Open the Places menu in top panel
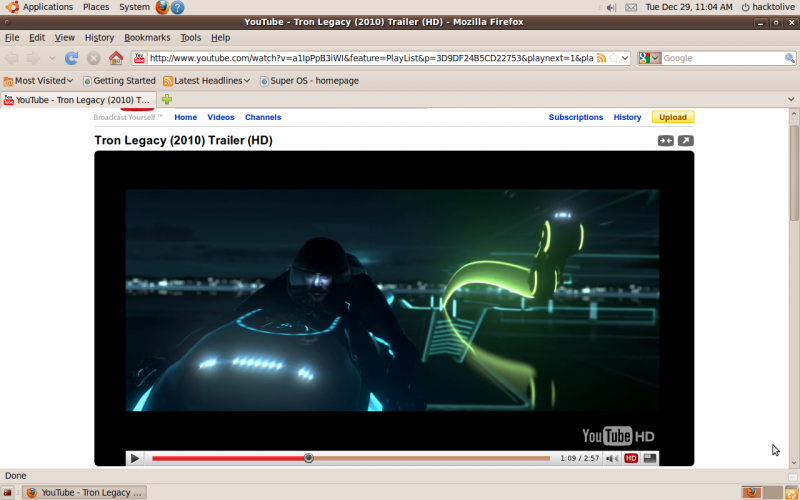This screenshot has height=500, width=800. (96, 7)
